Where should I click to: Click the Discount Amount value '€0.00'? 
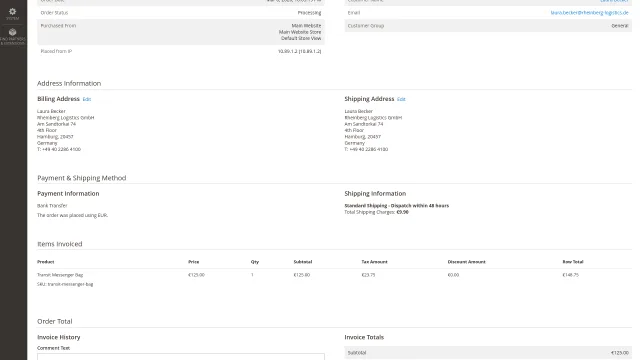point(453,275)
